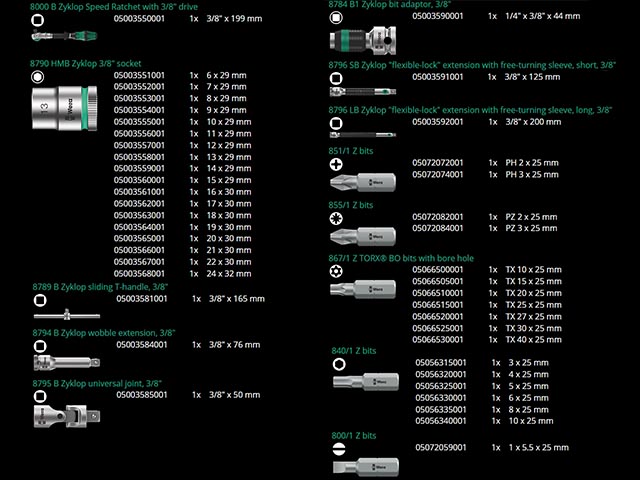Click the heading 8000 B Zyklop Speed Ratchet
640x480 pixels.
coord(114,7)
